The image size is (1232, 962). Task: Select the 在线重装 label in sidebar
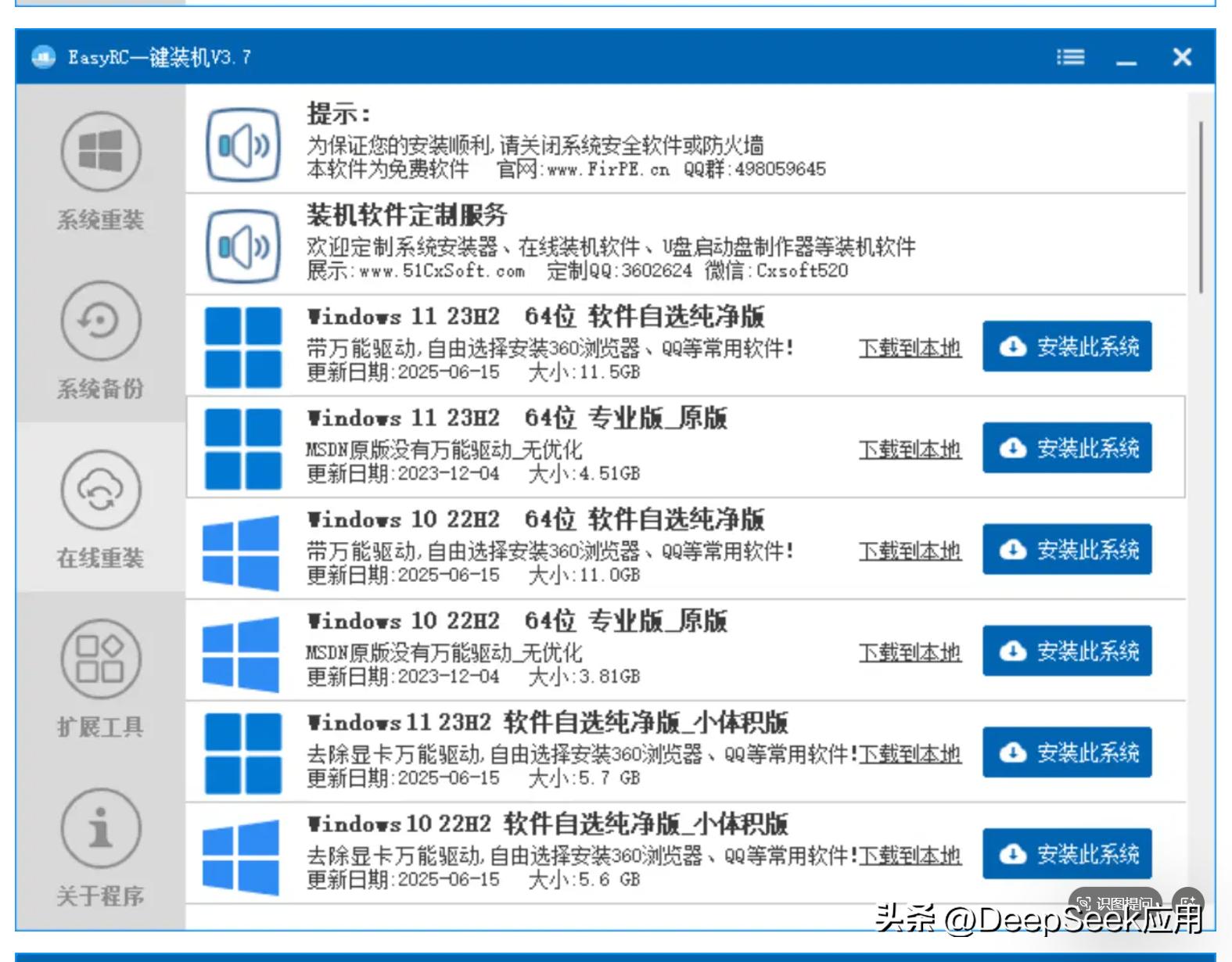click(100, 558)
